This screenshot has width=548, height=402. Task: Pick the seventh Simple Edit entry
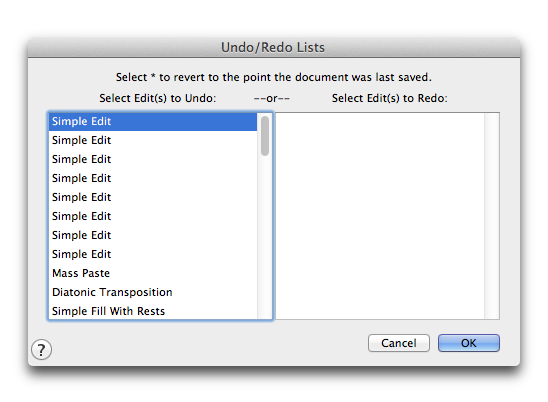pos(153,235)
